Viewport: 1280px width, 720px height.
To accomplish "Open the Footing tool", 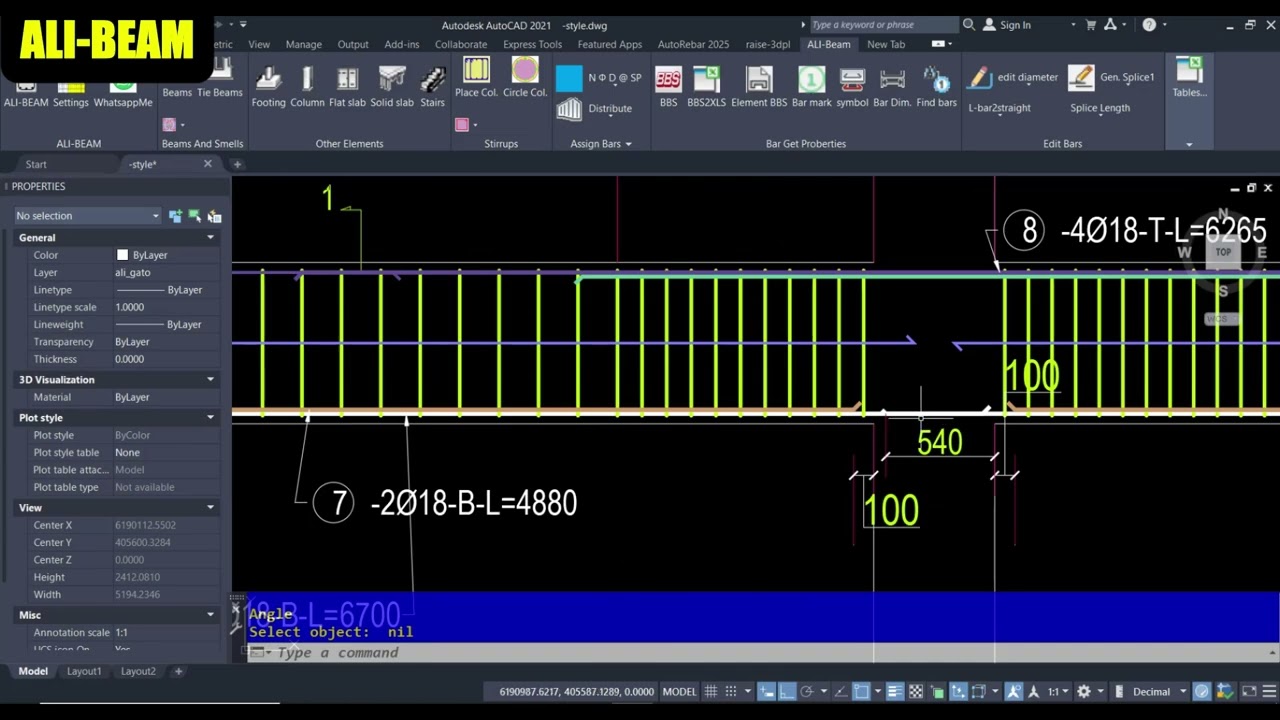I will (268, 85).
